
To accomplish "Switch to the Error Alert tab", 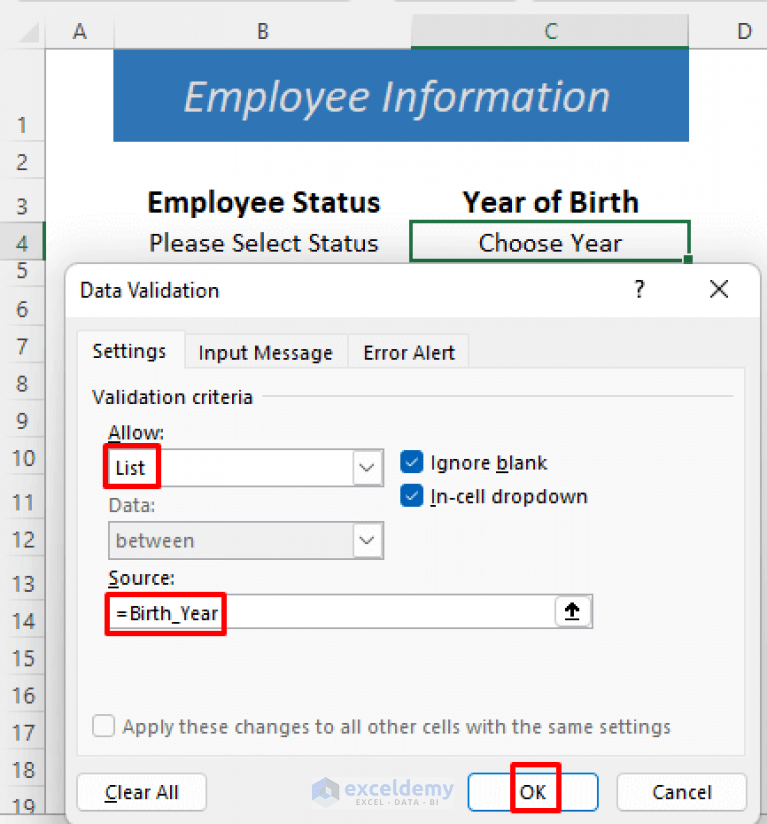I will [x=408, y=352].
